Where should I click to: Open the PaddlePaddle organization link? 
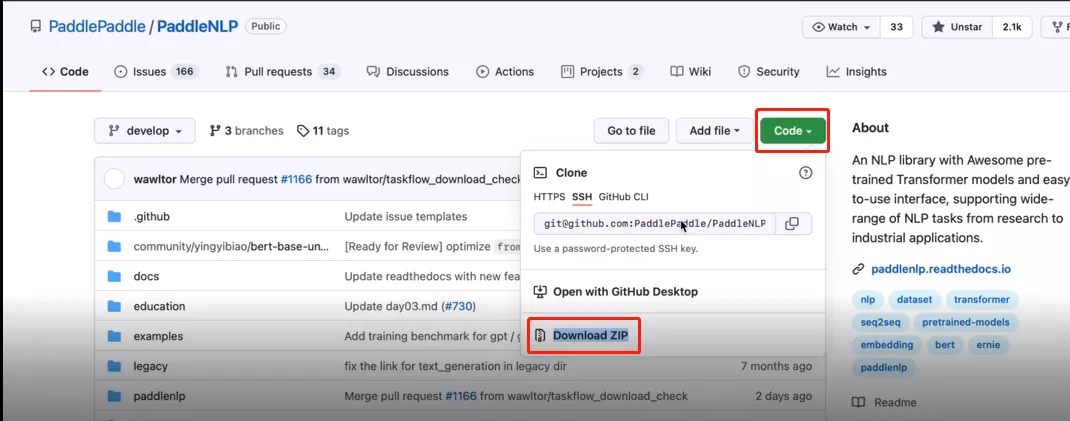coord(97,27)
